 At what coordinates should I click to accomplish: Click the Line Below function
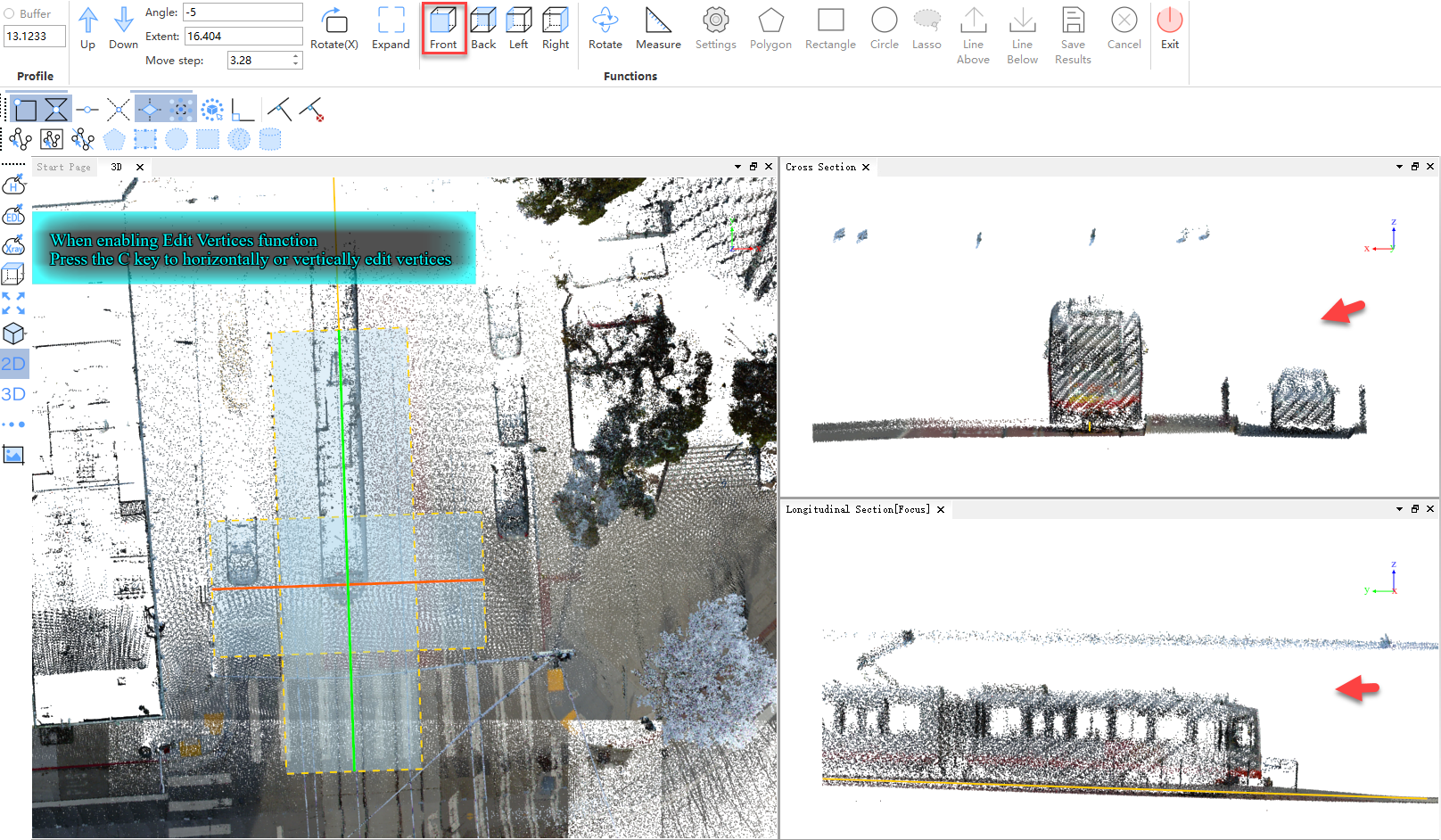[x=1022, y=36]
